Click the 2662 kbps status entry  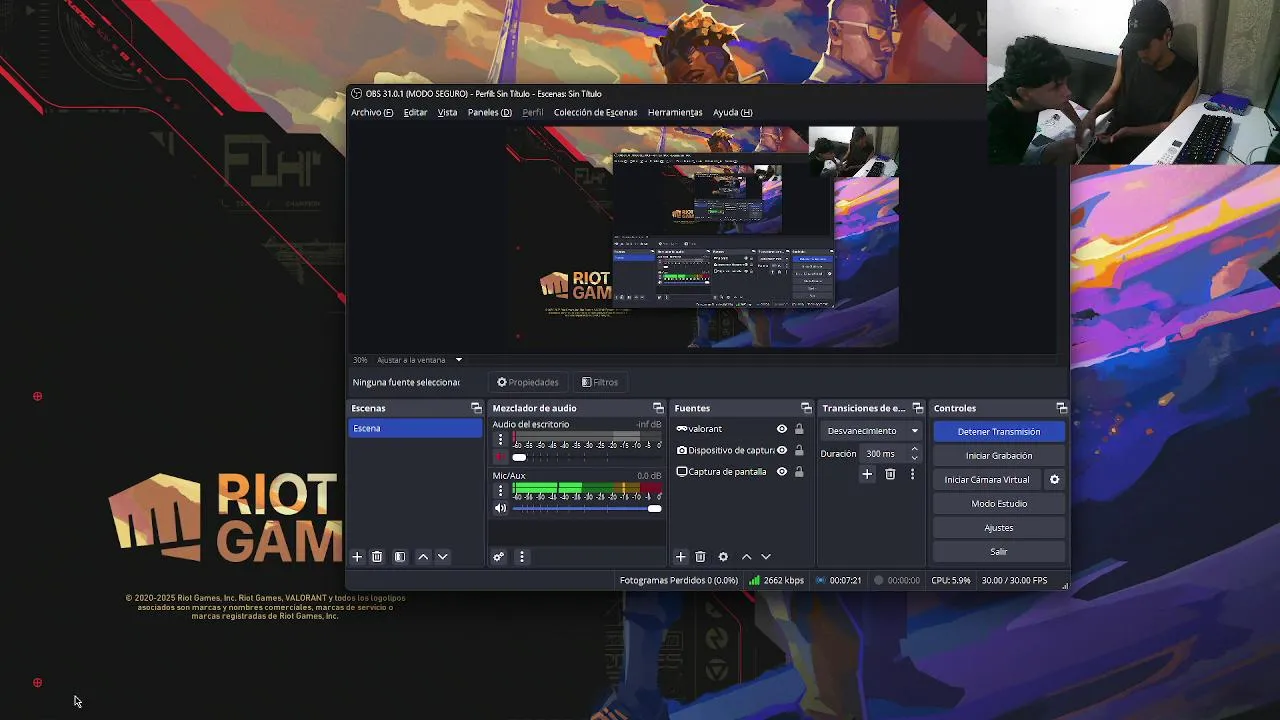[776, 580]
